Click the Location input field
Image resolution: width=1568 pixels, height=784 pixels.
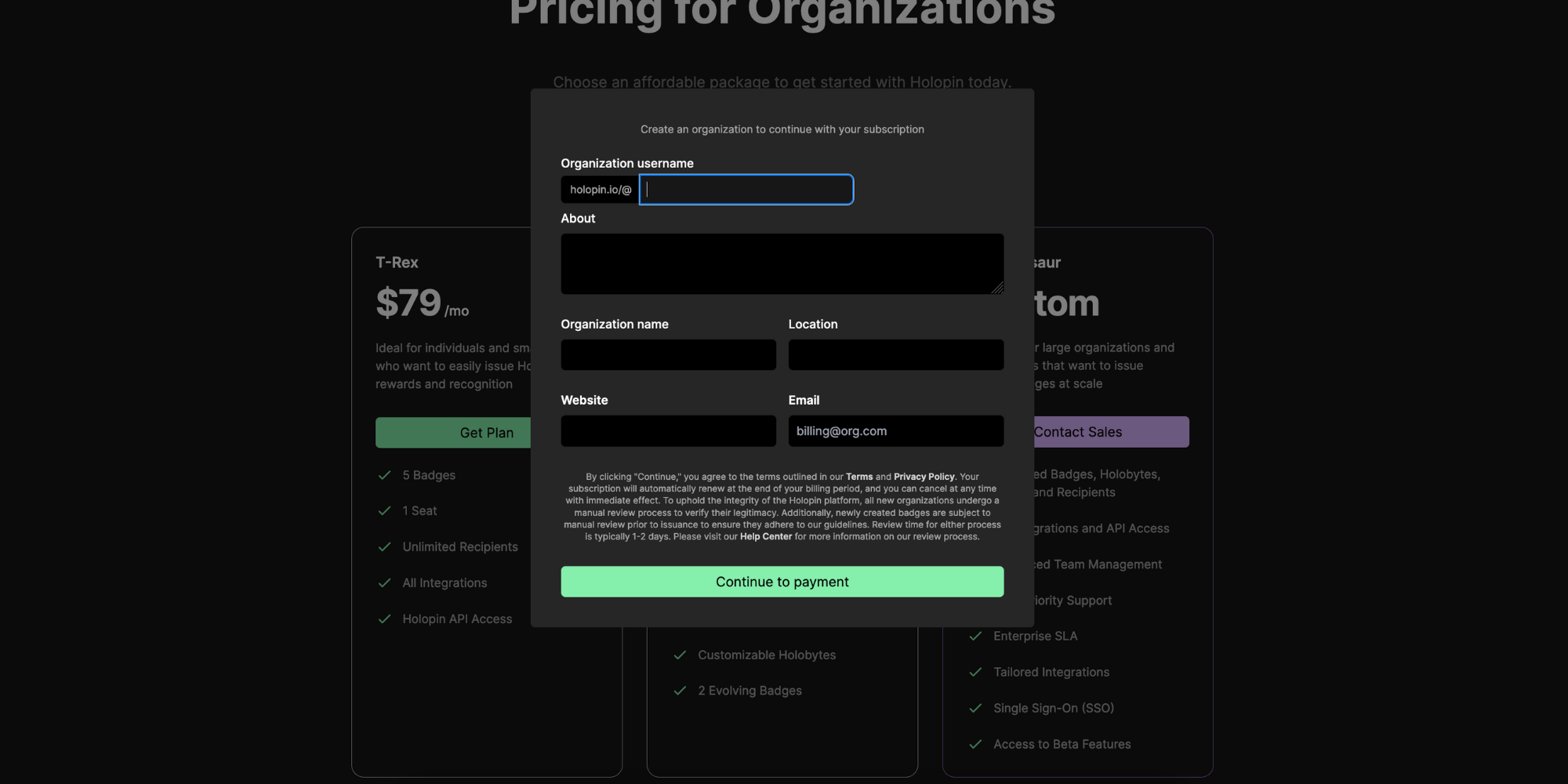895,355
